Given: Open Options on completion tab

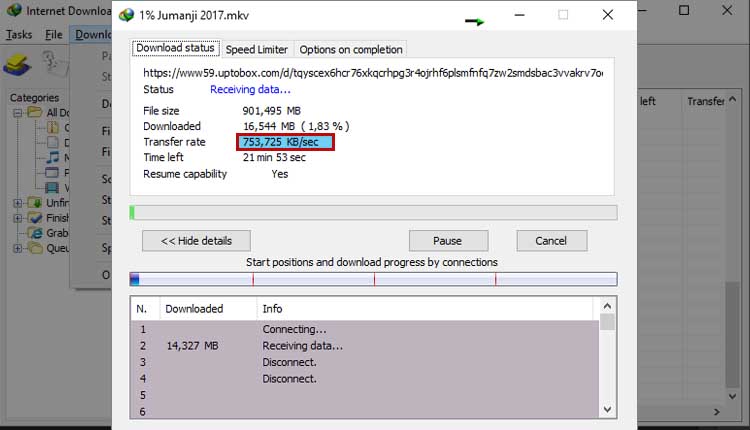Looking at the screenshot, I should [351, 49].
